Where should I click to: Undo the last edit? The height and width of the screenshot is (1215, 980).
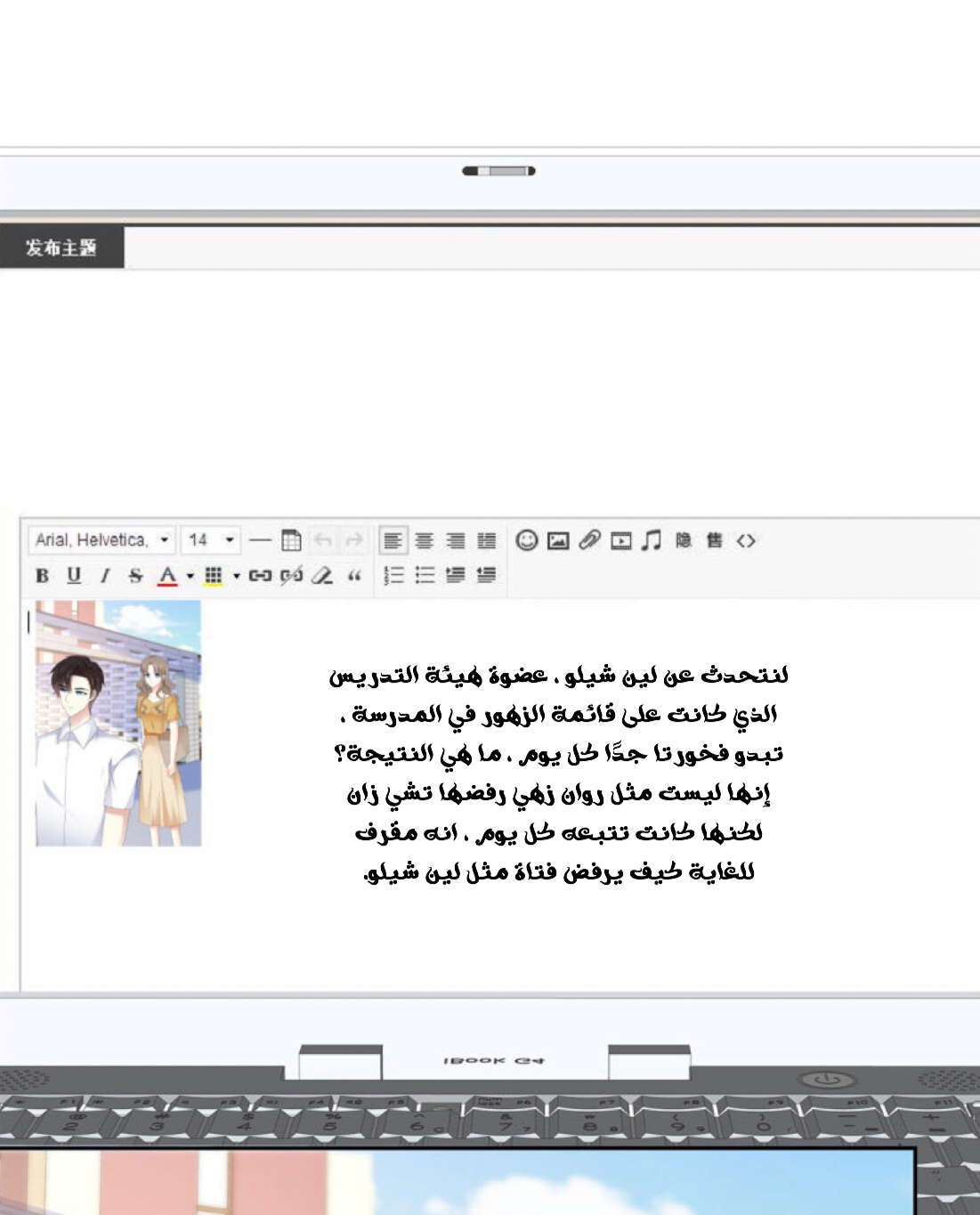coord(322,540)
